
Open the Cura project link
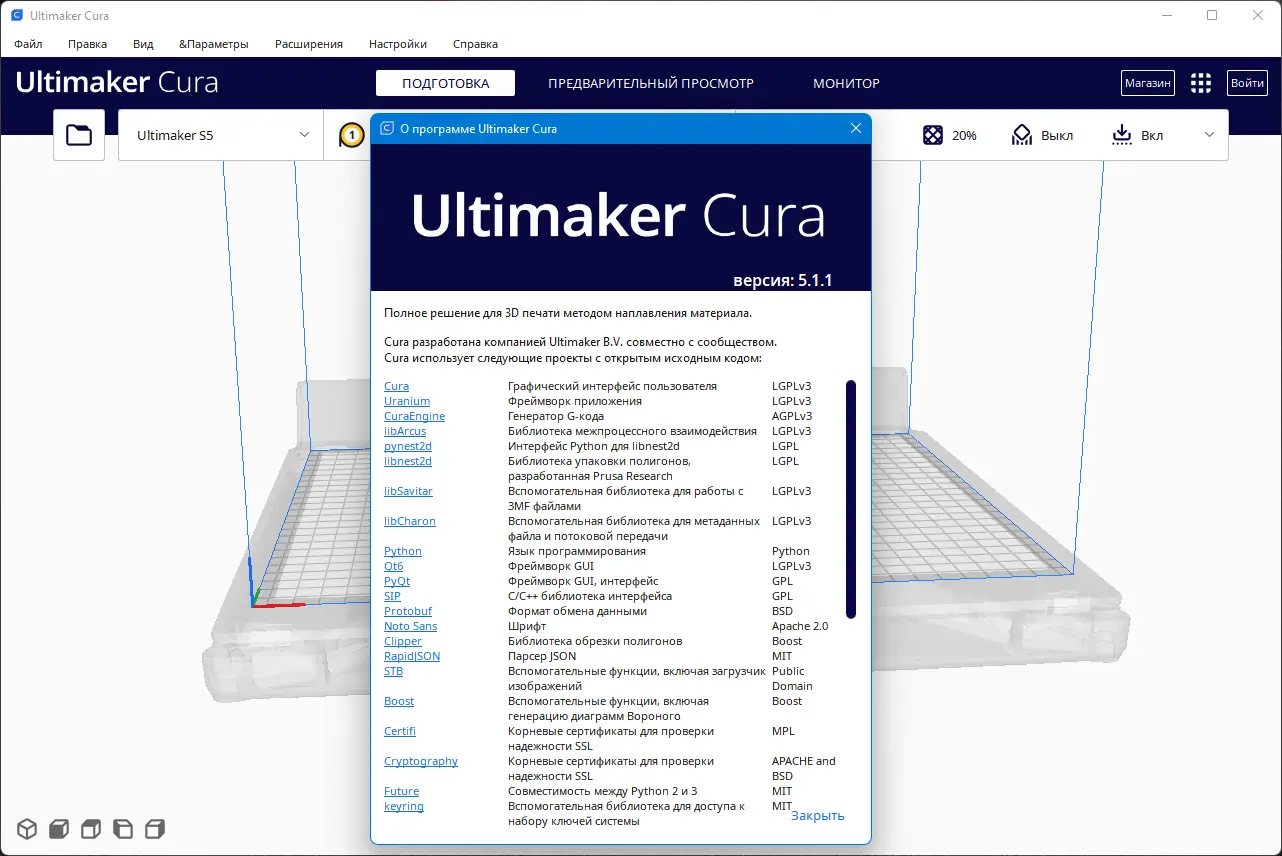click(396, 386)
